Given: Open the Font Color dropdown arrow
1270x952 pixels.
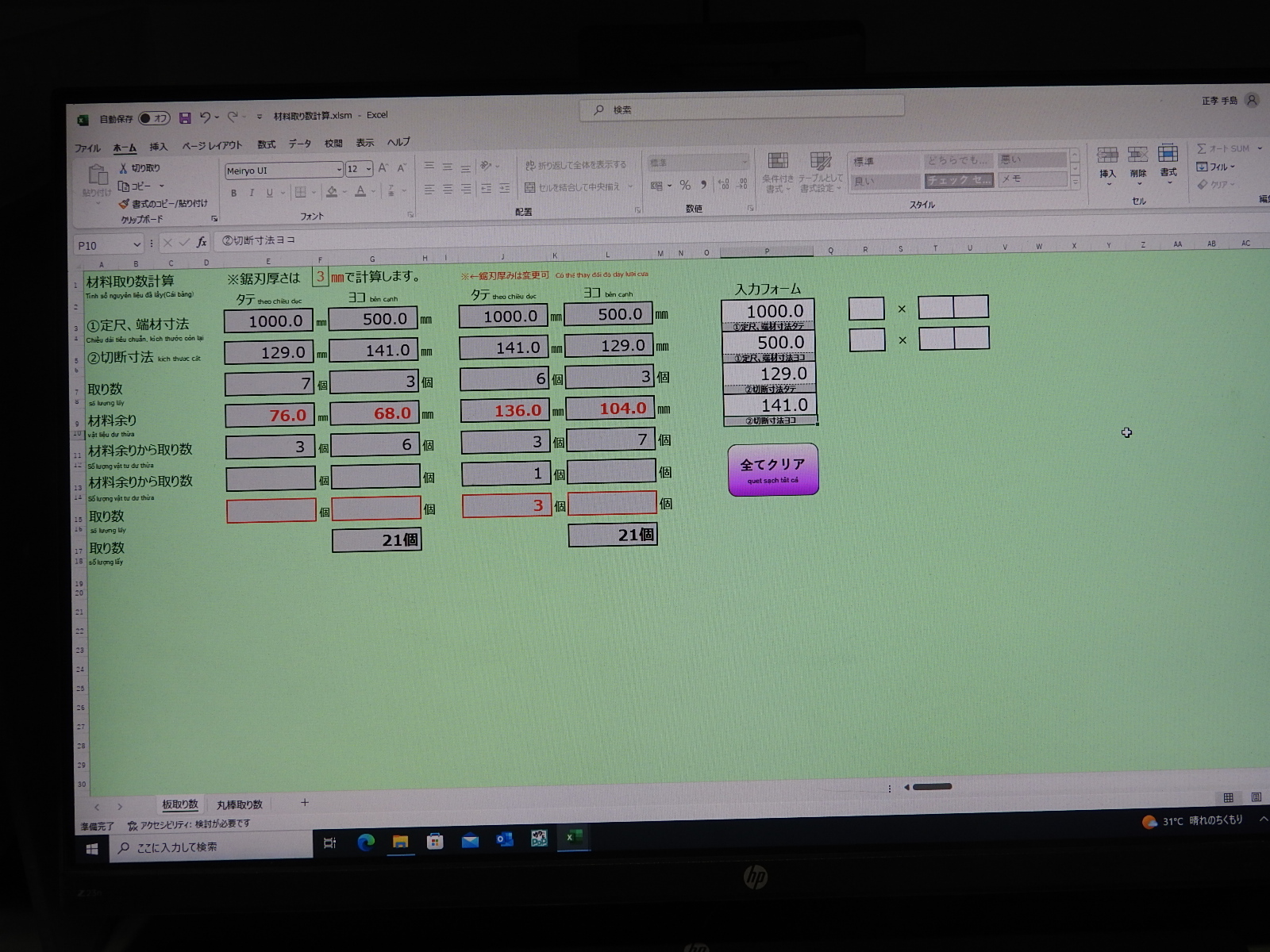Looking at the screenshot, I should click(x=373, y=191).
